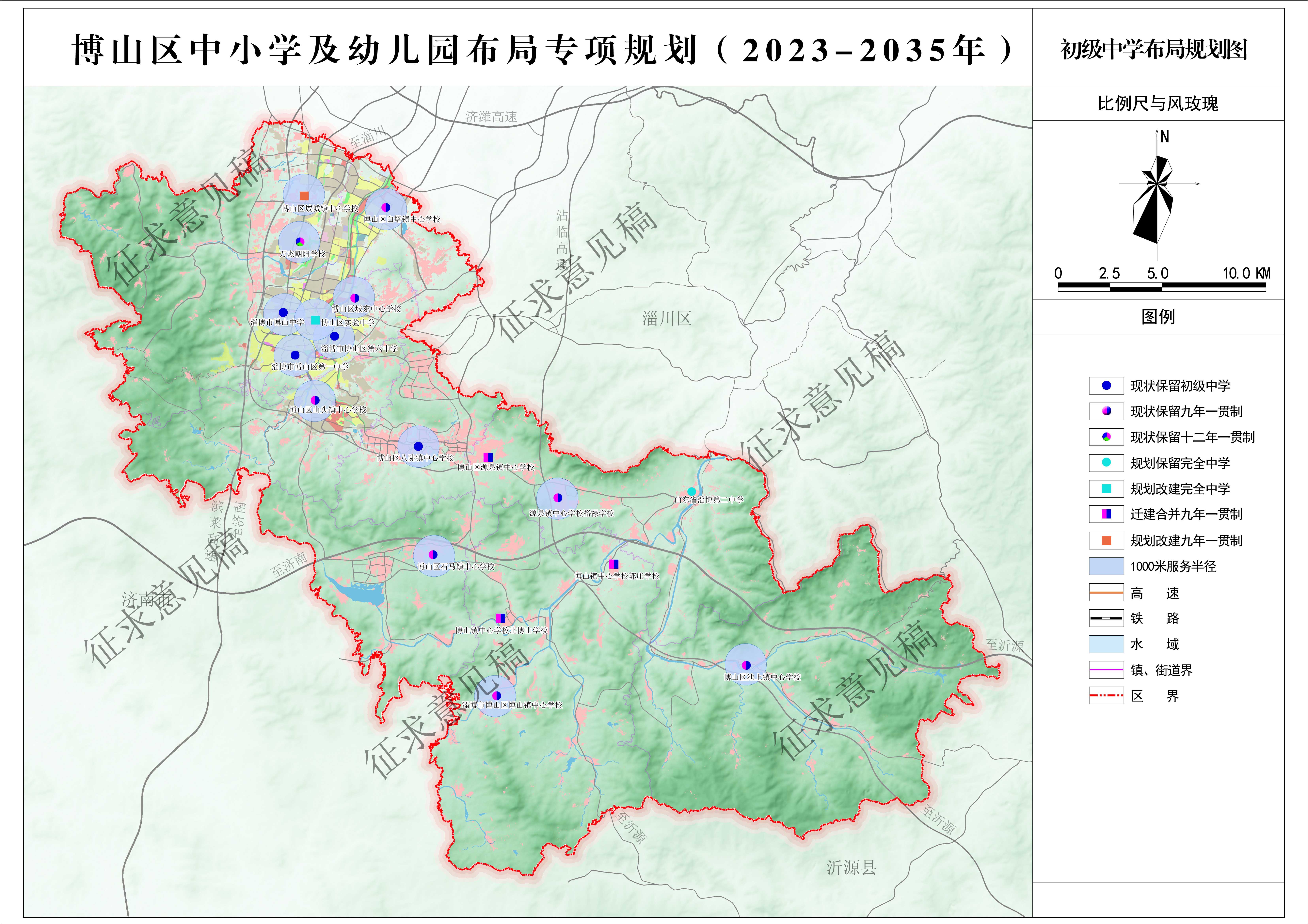
Task: Click the cyan square marker of 博山区实验中学
Action: (315, 320)
